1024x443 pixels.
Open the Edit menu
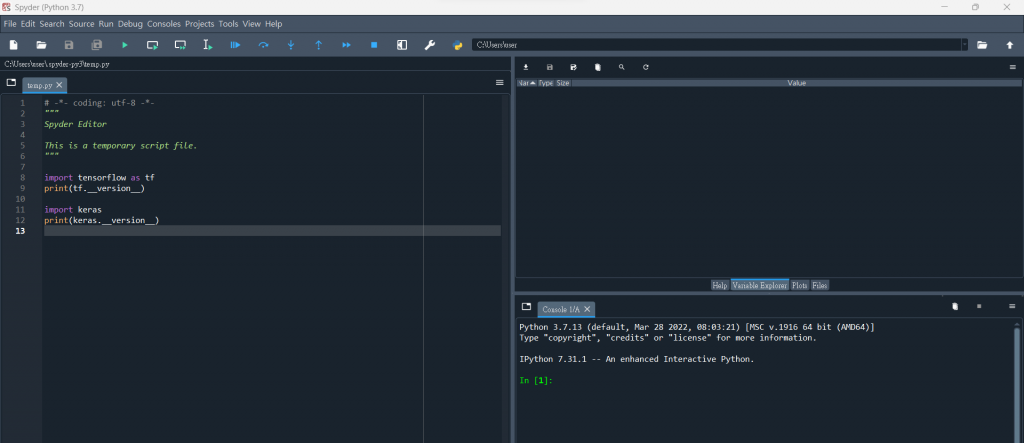click(28, 24)
